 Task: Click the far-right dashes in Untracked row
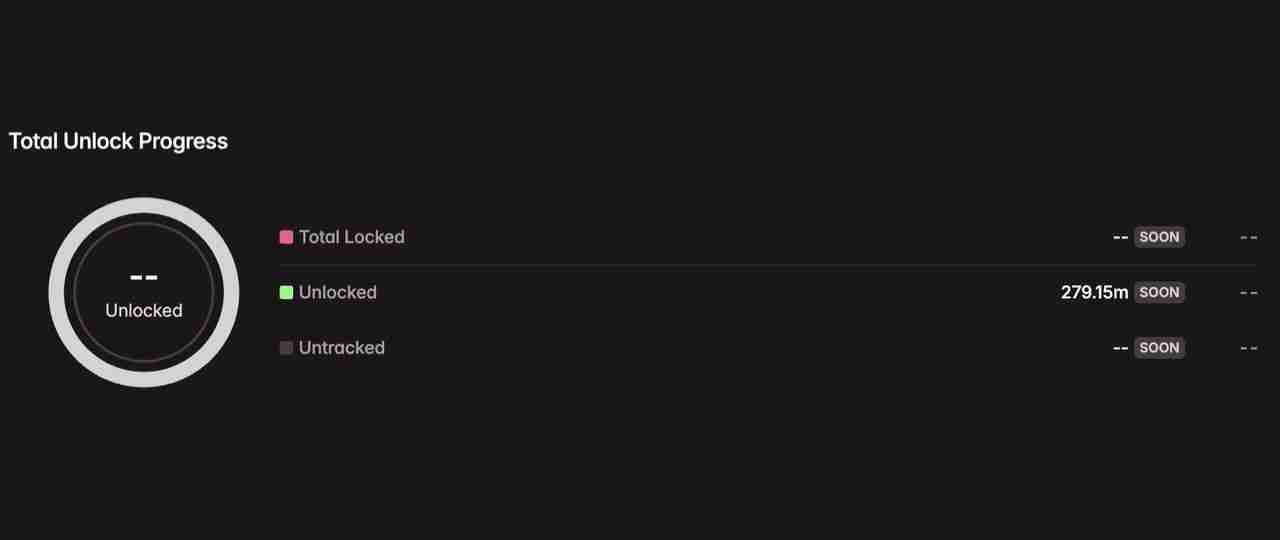click(x=1248, y=348)
